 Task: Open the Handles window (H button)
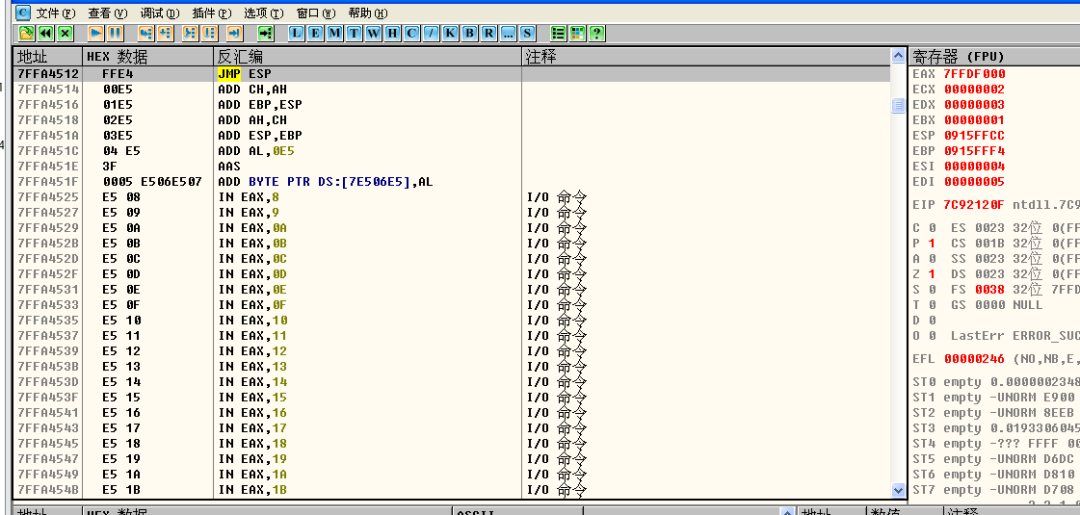point(393,33)
